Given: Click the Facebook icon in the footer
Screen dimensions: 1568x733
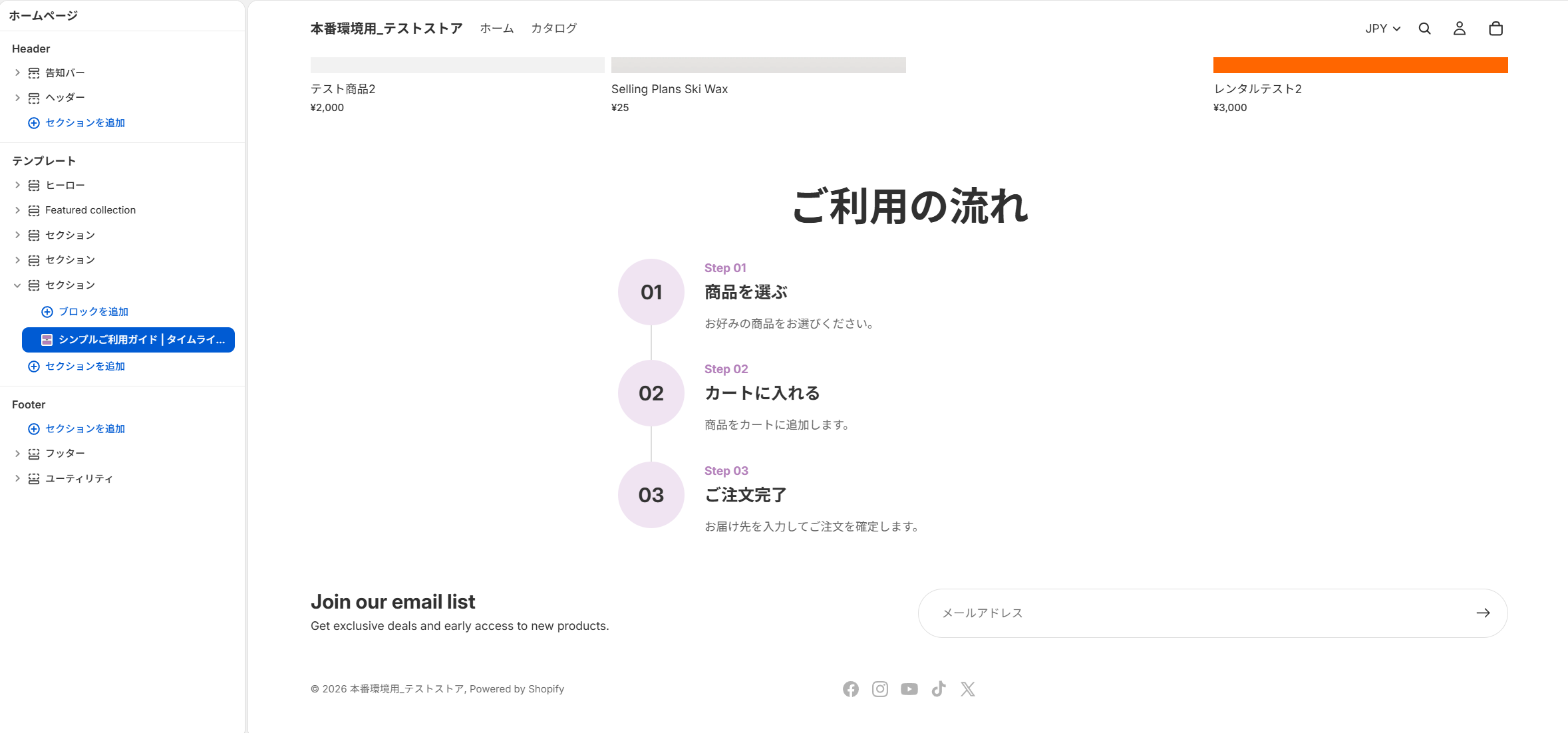Looking at the screenshot, I should (x=851, y=689).
